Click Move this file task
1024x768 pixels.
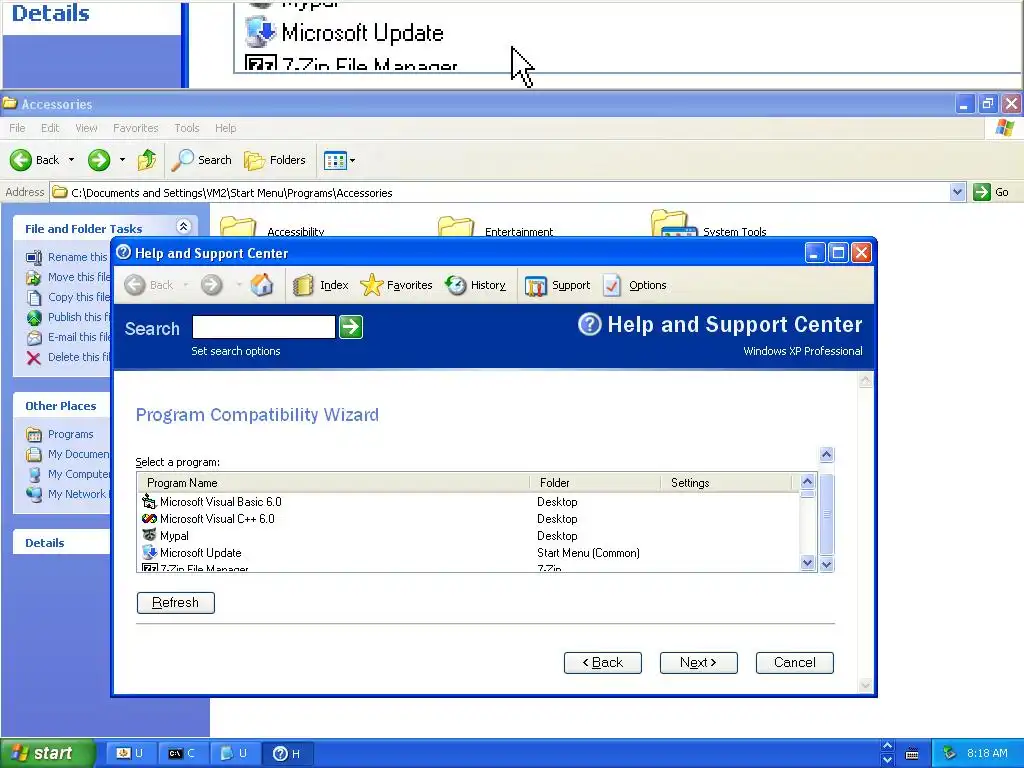[68, 277]
